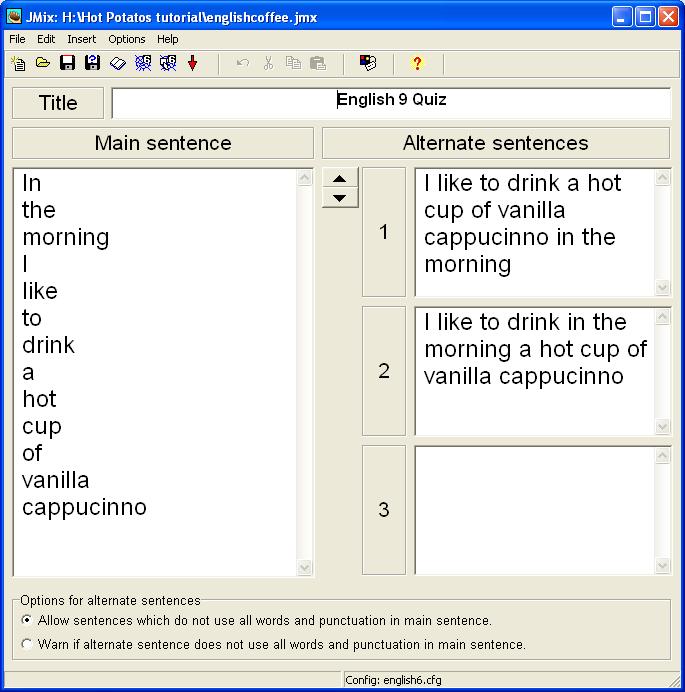The width and height of the screenshot is (685, 692).
Task: Open the File menu
Action: click(17, 39)
